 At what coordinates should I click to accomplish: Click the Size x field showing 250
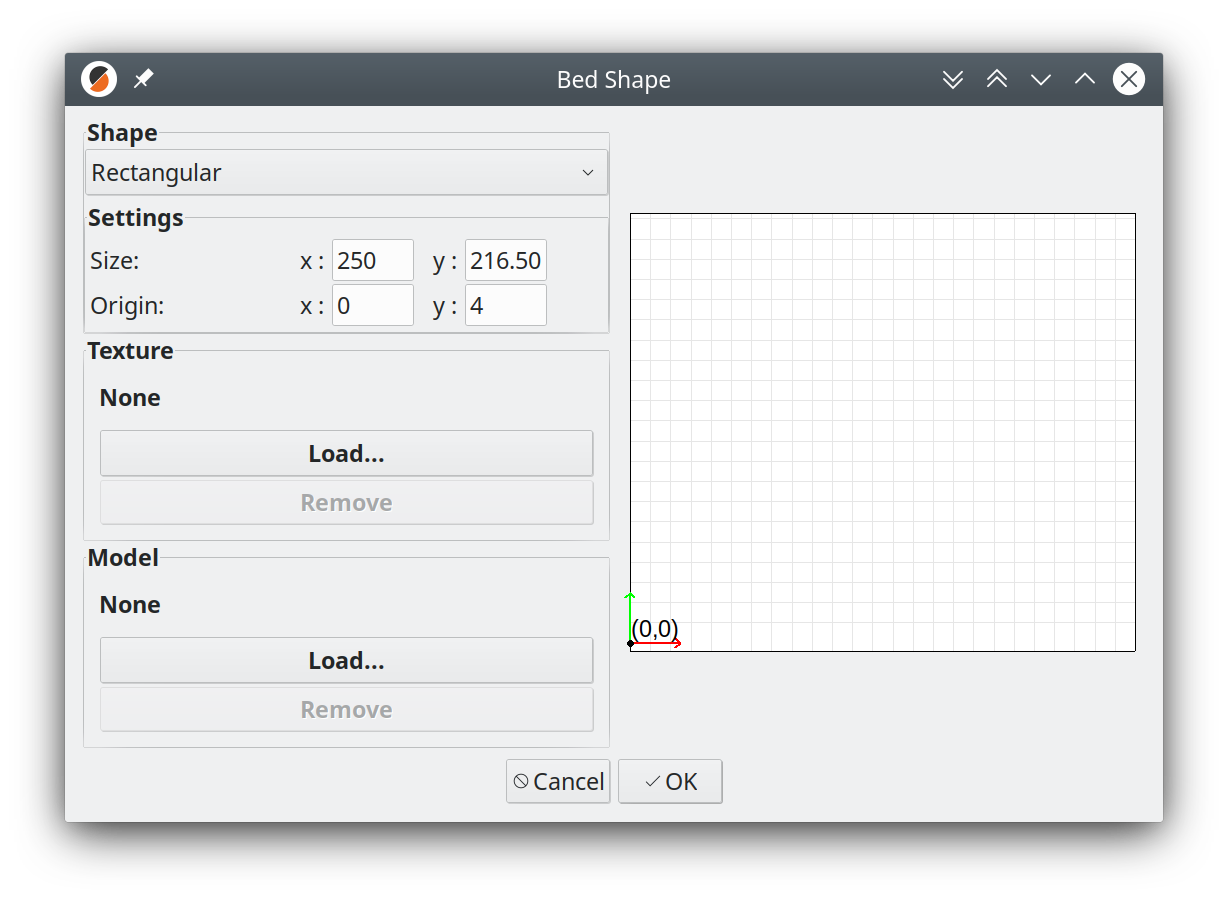(373, 261)
